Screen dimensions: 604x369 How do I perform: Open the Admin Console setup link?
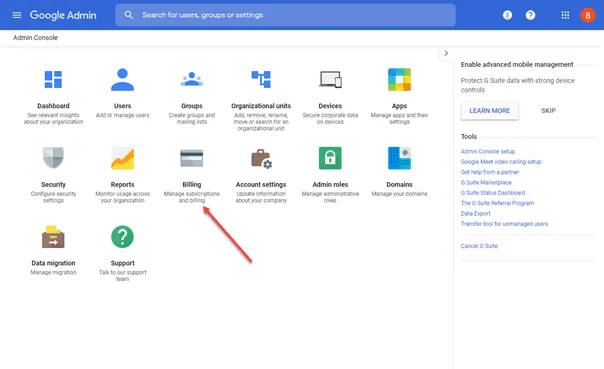[488, 151]
